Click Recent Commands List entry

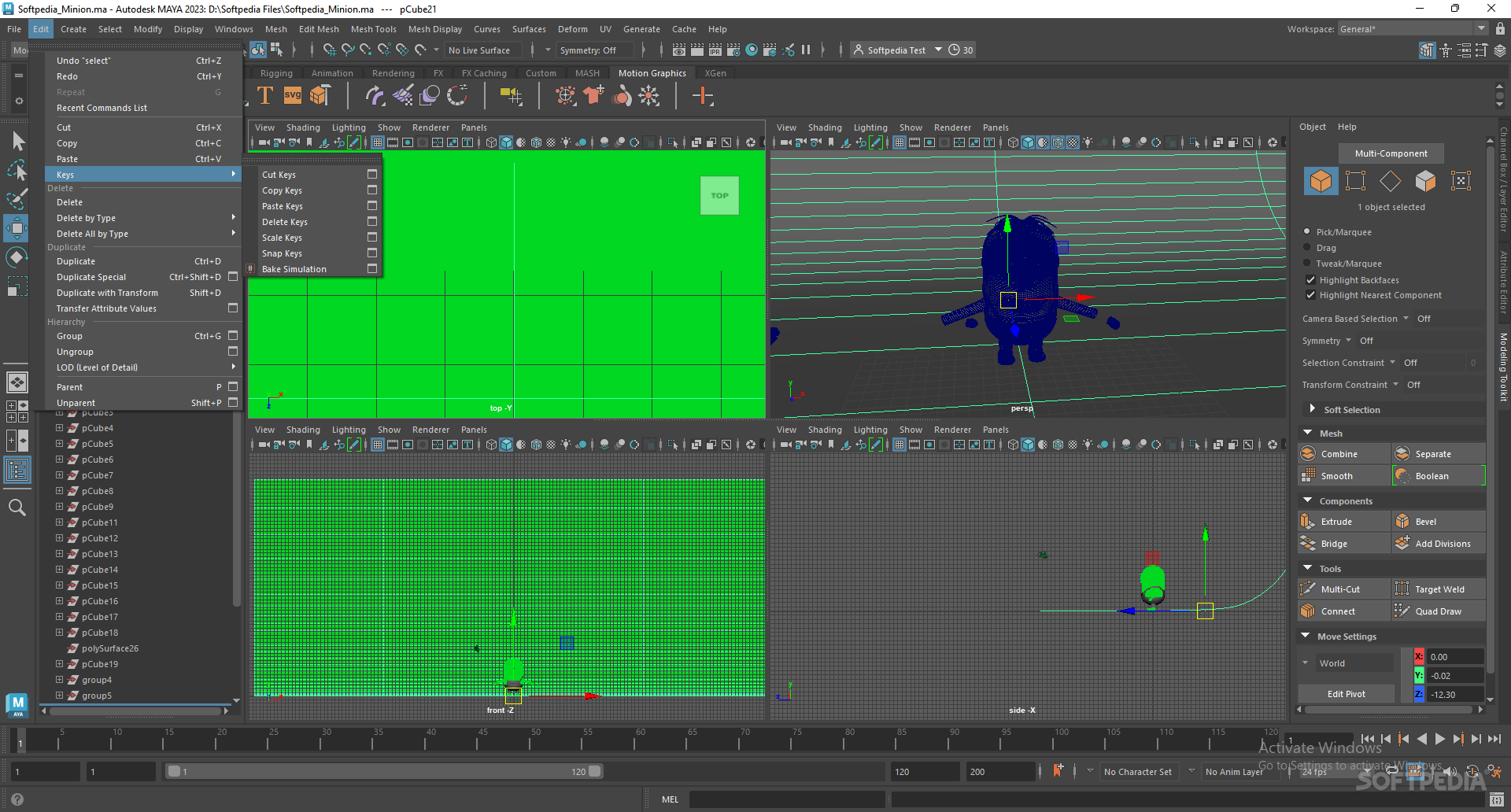tap(143, 108)
